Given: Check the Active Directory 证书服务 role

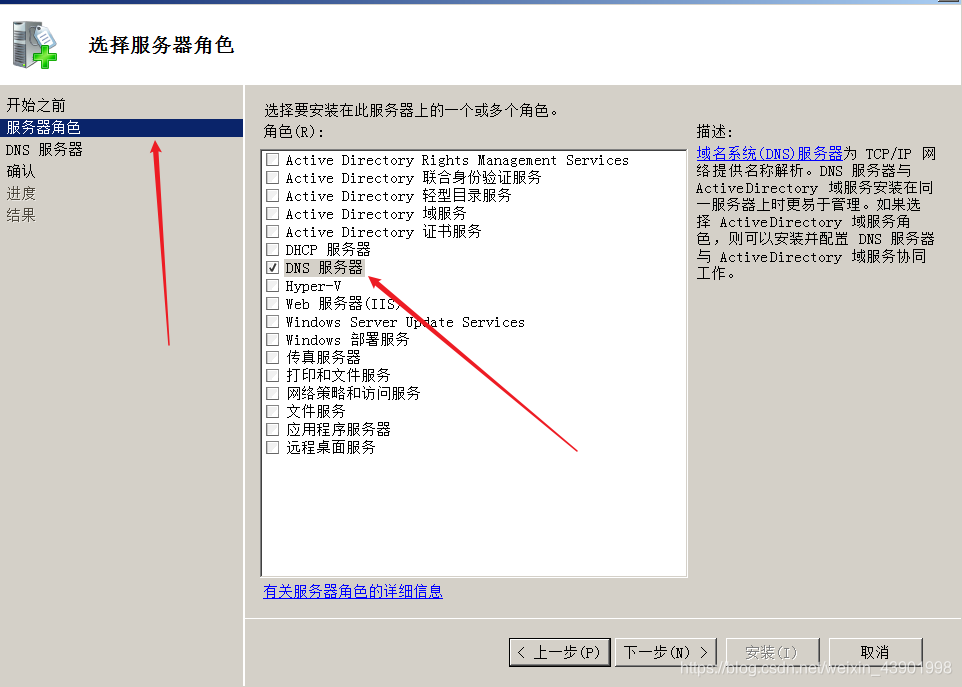Looking at the screenshot, I should [272, 231].
